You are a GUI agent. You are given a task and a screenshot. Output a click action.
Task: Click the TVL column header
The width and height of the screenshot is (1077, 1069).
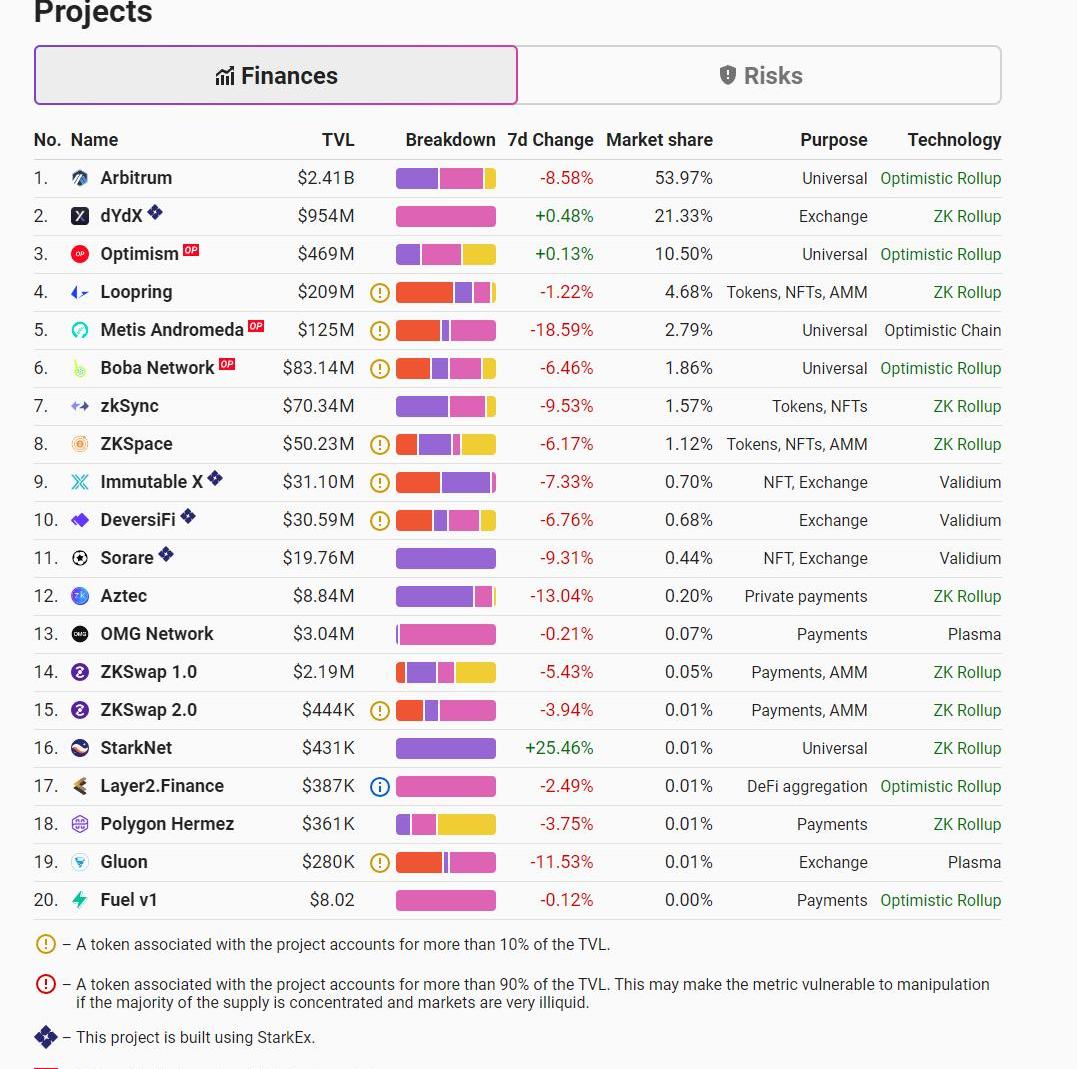tap(338, 140)
